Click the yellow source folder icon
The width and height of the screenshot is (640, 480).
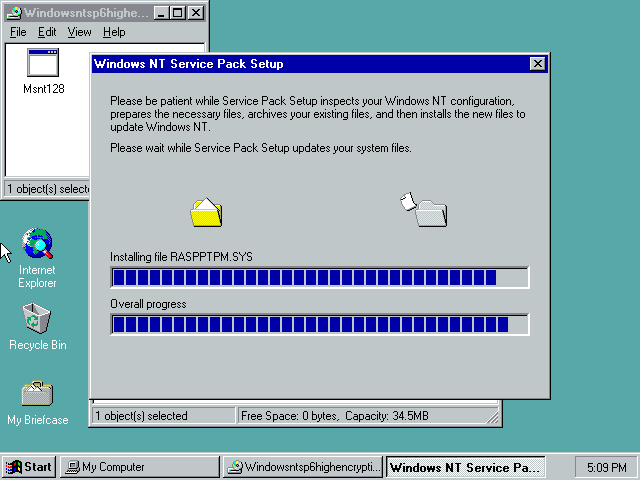(x=206, y=212)
